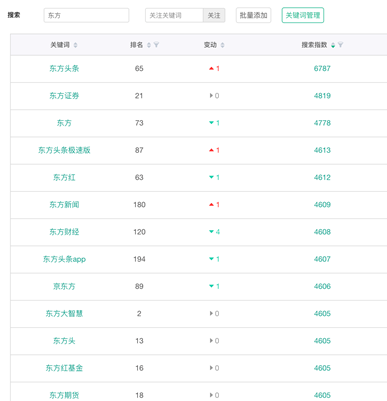Open the filter icon next to 排名
The width and height of the screenshot is (387, 401).
(156, 45)
